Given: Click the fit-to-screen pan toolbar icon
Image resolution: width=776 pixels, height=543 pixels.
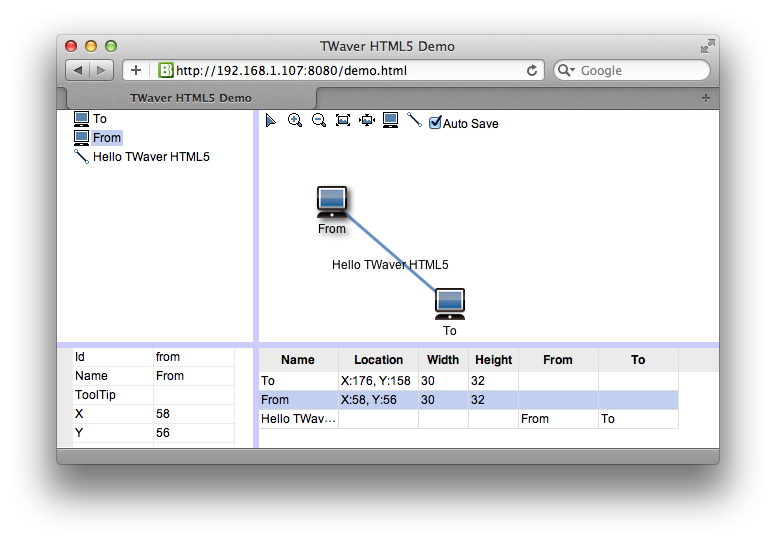Looking at the screenshot, I should [367, 120].
